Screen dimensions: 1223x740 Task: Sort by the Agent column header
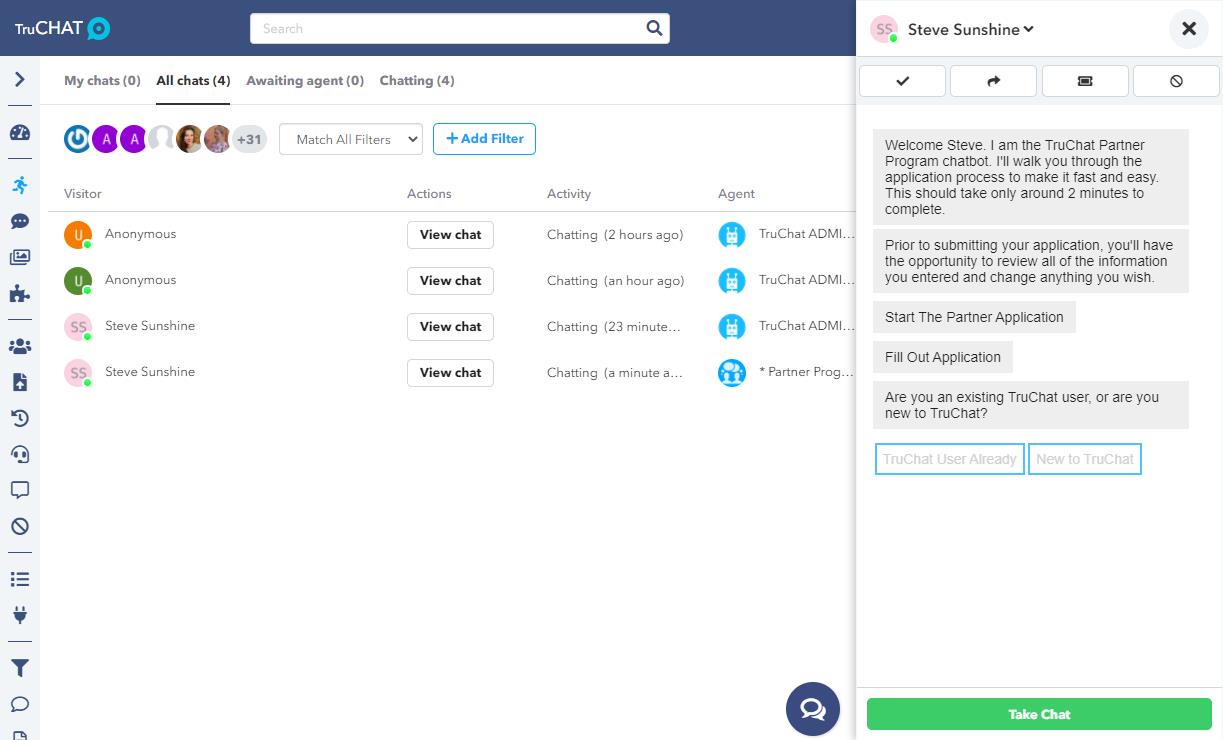pyautogui.click(x=736, y=194)
